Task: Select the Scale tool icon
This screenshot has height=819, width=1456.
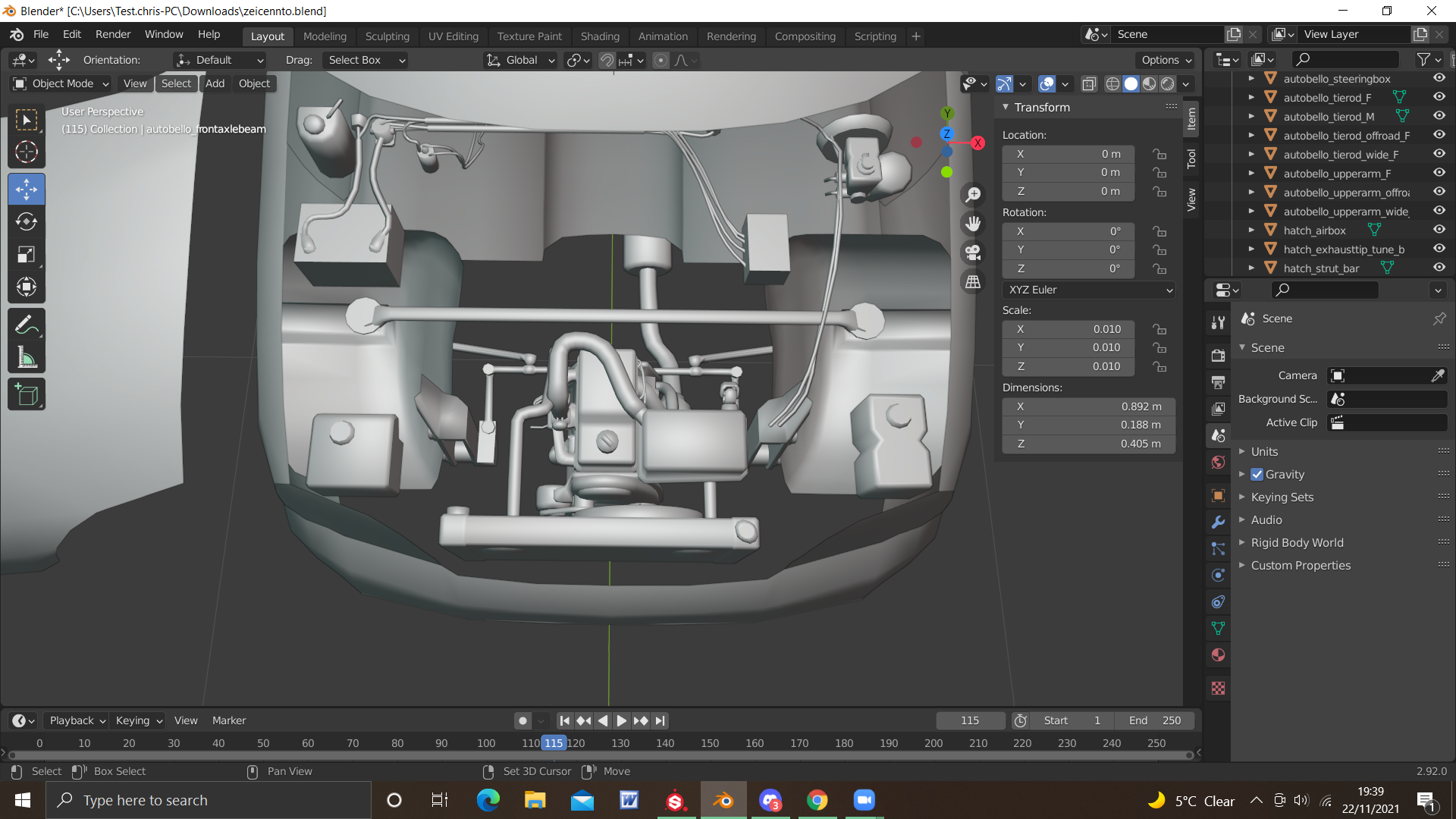Action: tap(27, 254)
